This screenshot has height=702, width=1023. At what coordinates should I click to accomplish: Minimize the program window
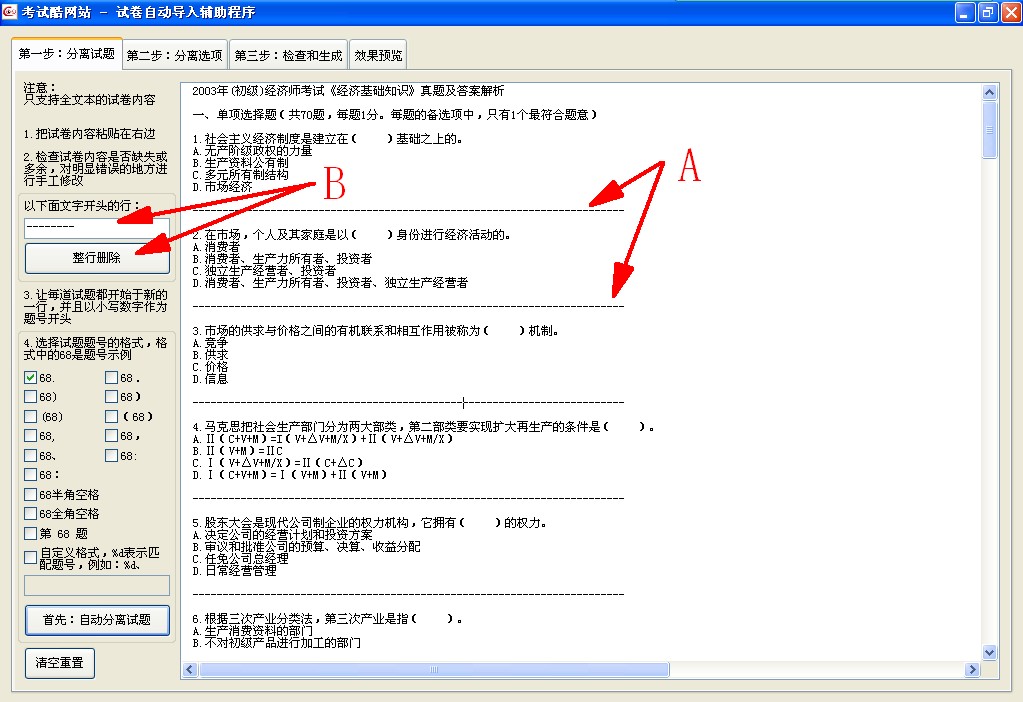[964, 12]
